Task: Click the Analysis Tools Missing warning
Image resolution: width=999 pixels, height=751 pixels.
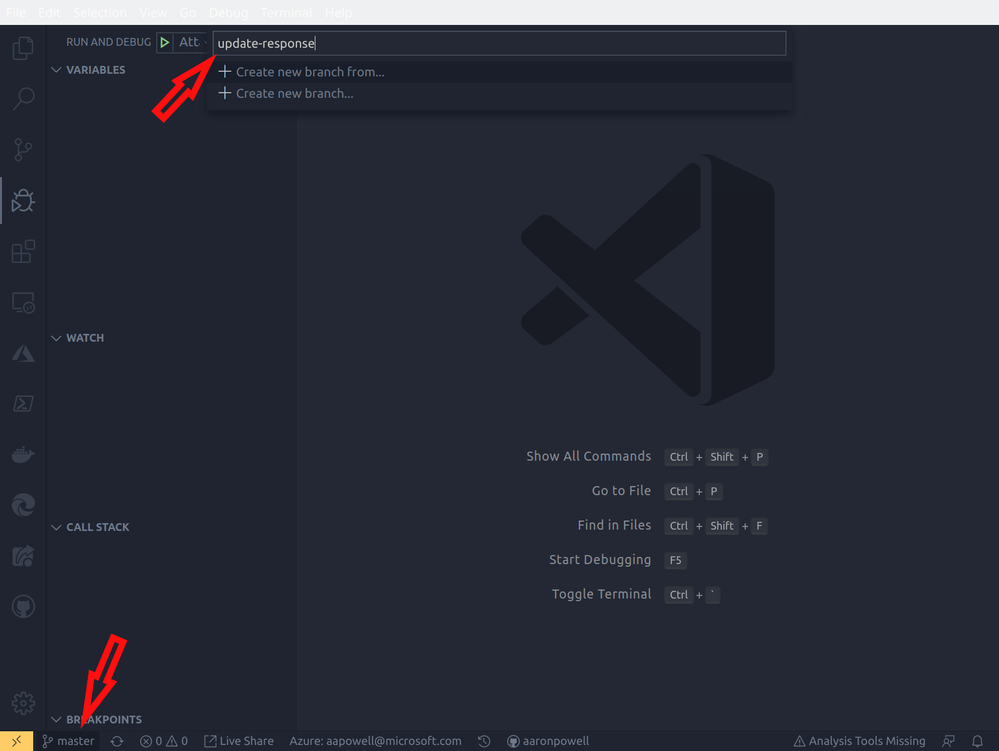Action: [x=859, y=741]
